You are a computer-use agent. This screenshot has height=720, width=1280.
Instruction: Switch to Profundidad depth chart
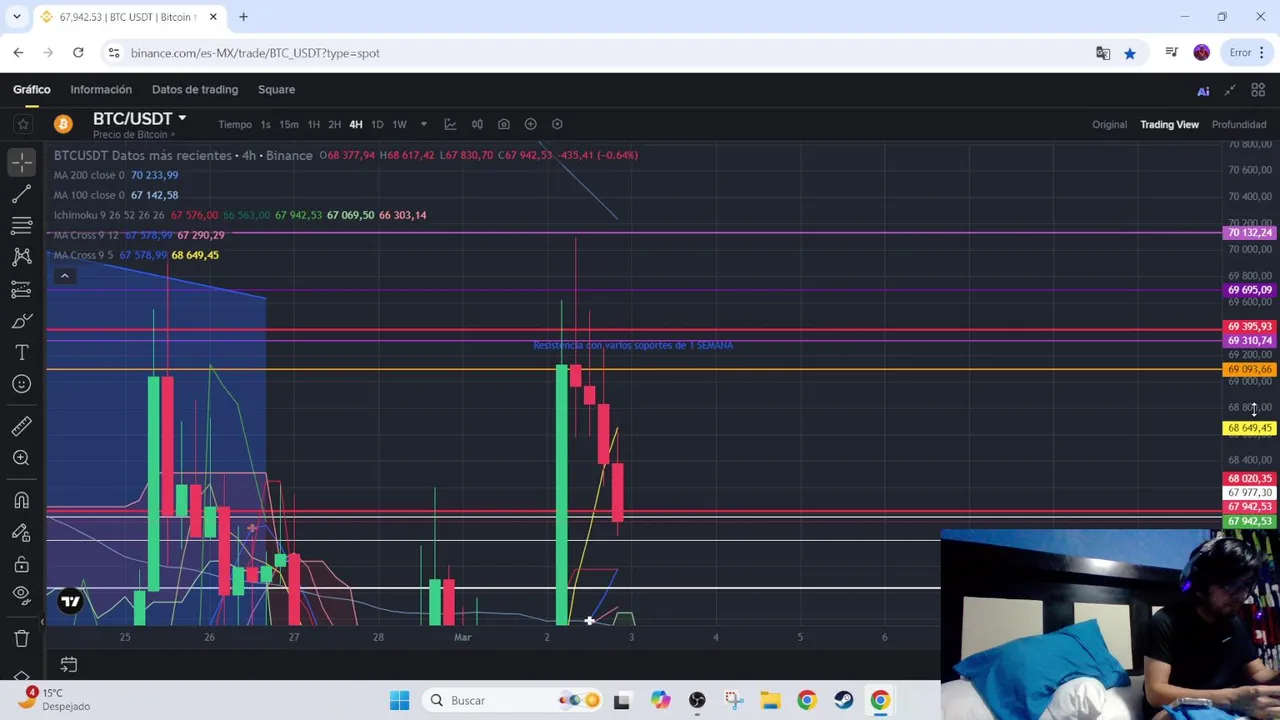tap(1239, 125)
